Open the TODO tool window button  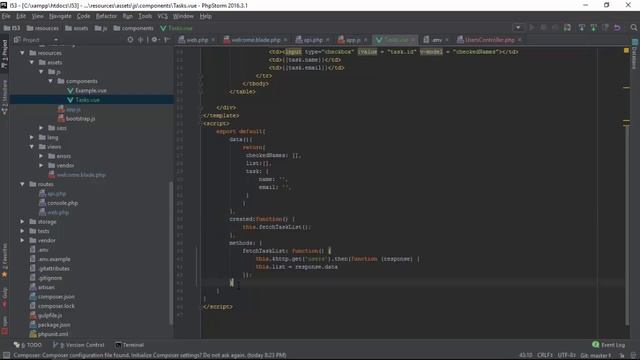pos(28,345)
